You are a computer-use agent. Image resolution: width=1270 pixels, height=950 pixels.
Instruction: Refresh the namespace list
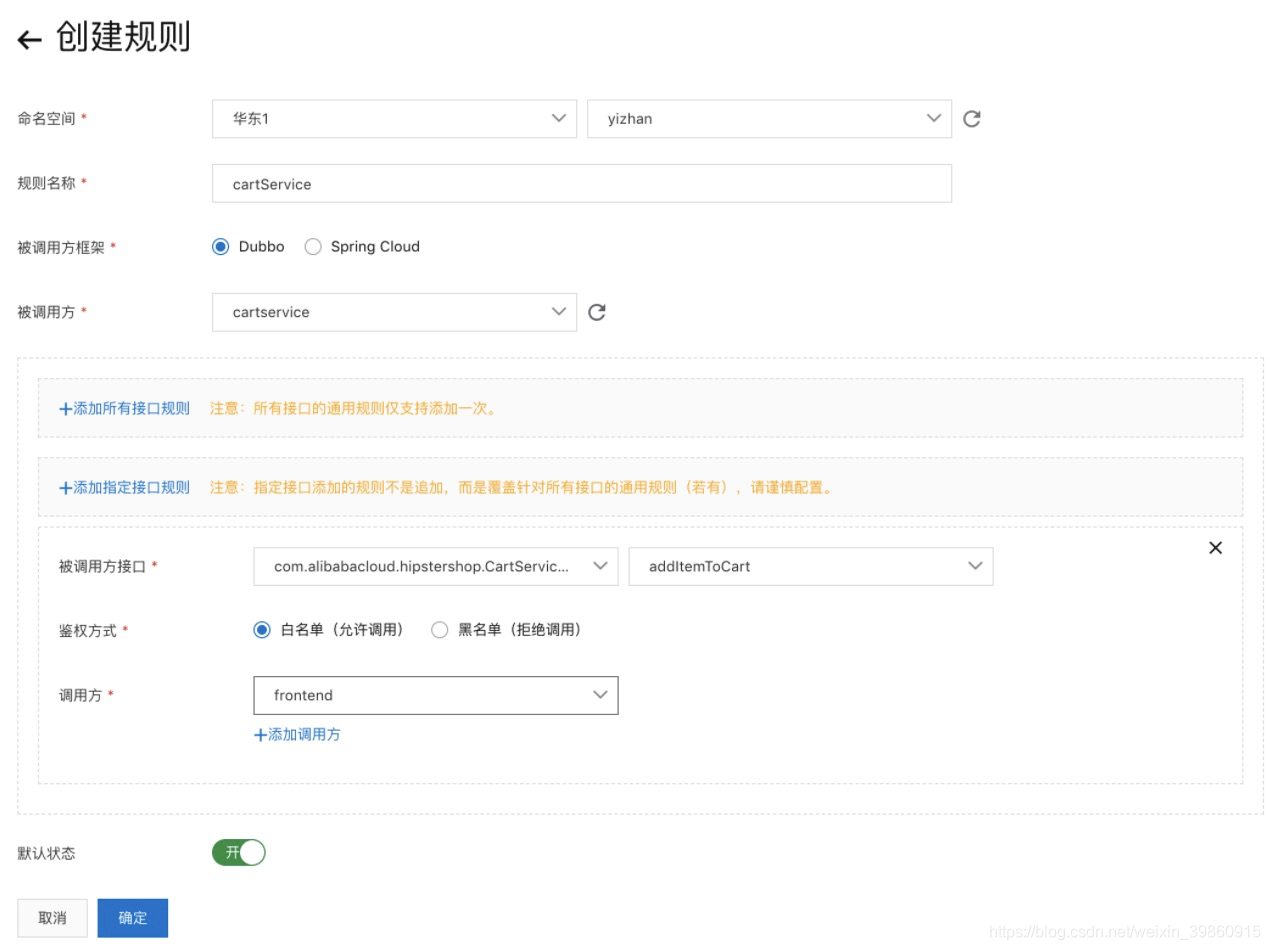[x=971, y=119]
